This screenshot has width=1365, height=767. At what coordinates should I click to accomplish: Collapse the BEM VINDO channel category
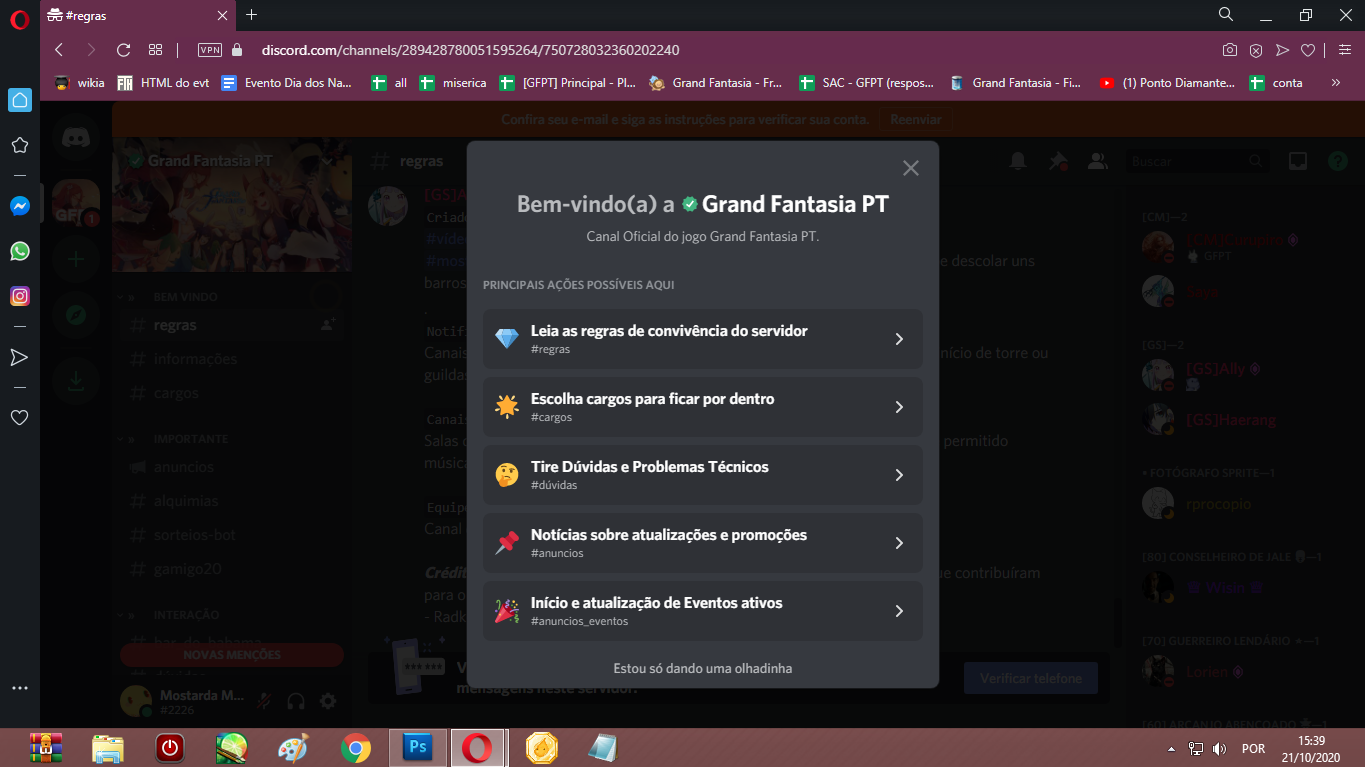coord(185,297)
